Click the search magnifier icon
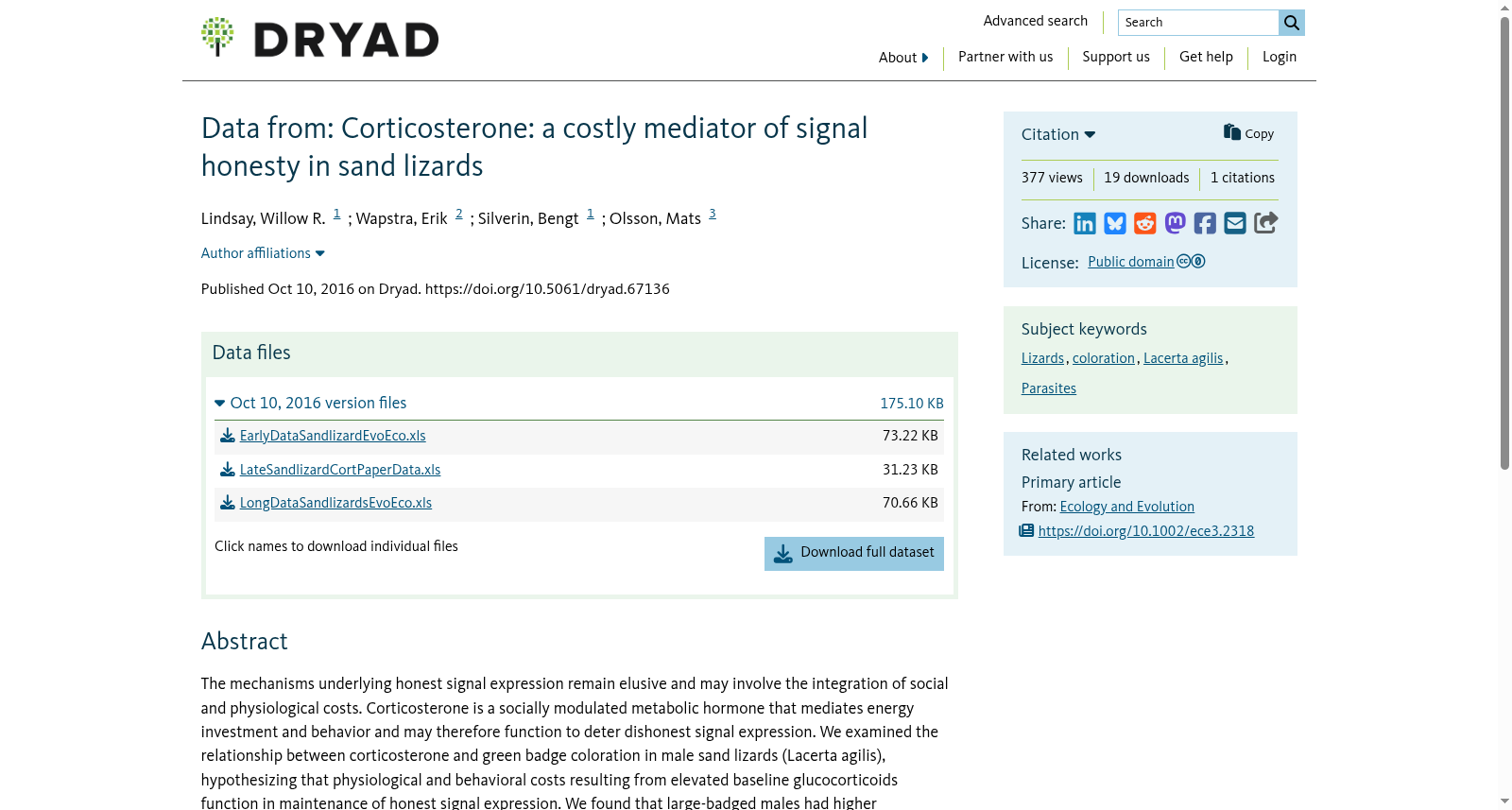 1292,23
